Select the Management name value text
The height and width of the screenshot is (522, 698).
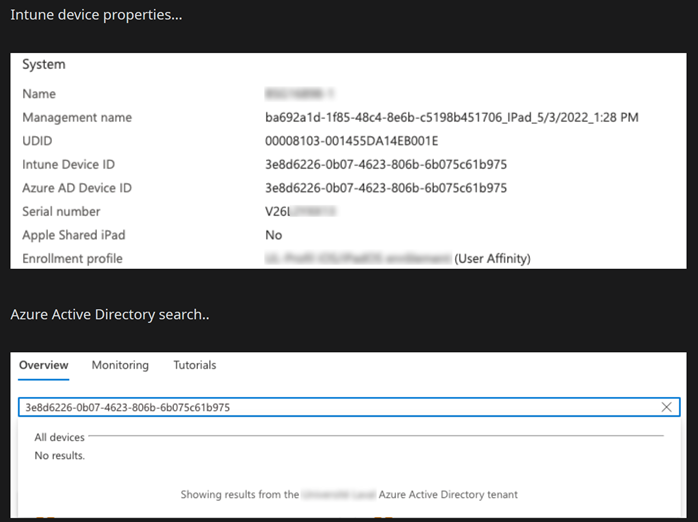click(452, 117)
